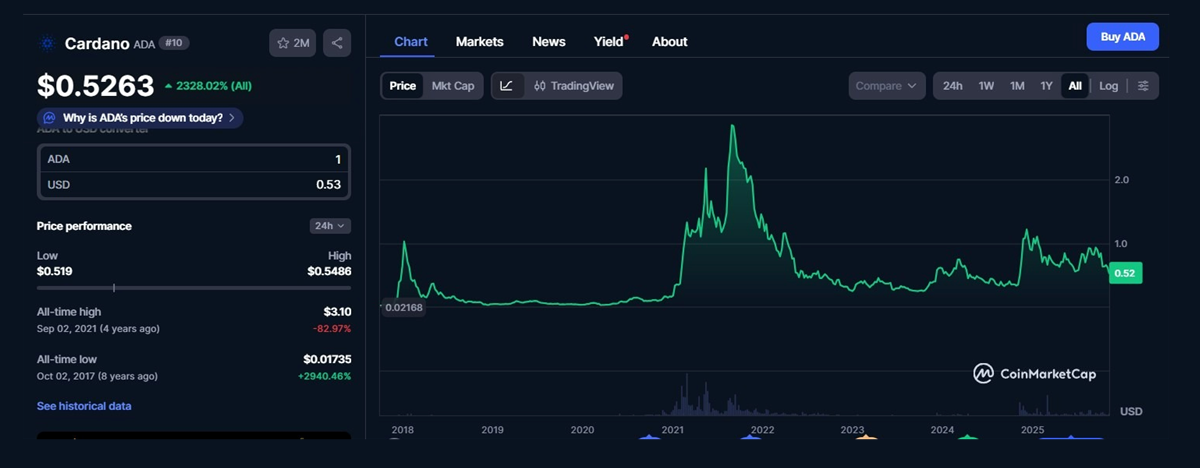The image size is (1200, 468).
Task: Click the 0.52 current price label
Action: (x=1125, y=273)
